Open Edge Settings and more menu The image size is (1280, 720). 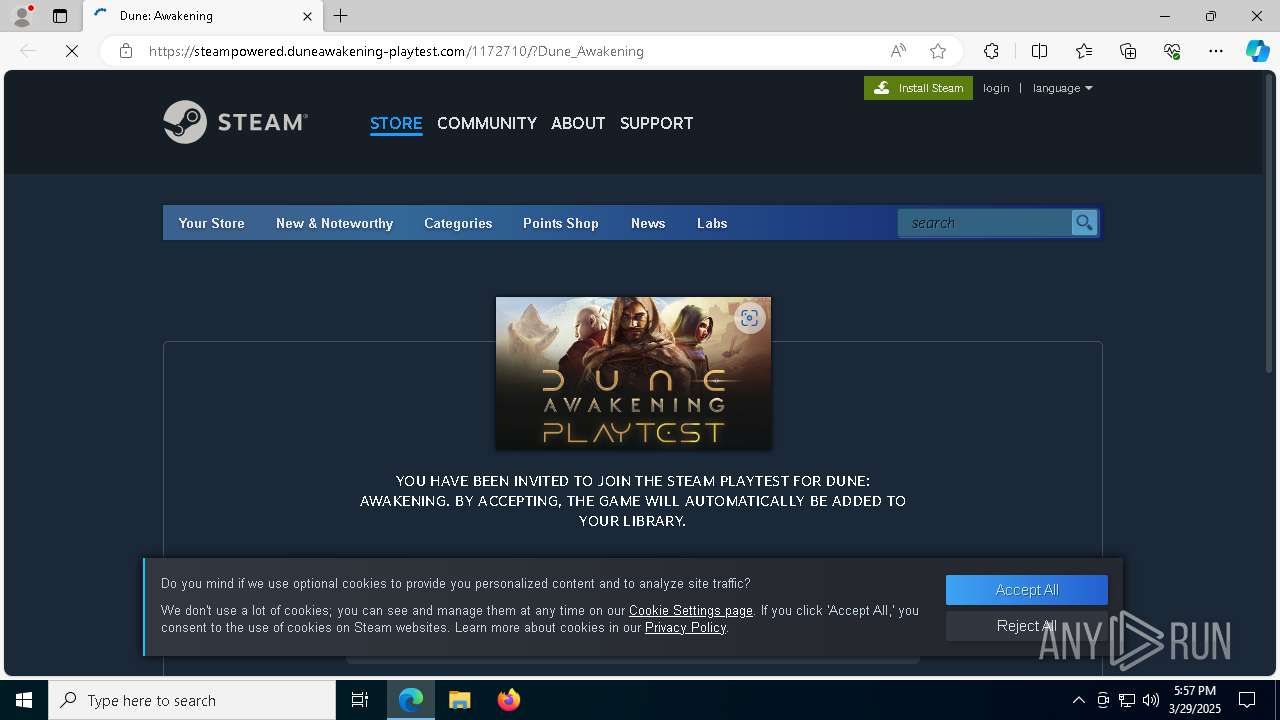(x=1216, y=51)
